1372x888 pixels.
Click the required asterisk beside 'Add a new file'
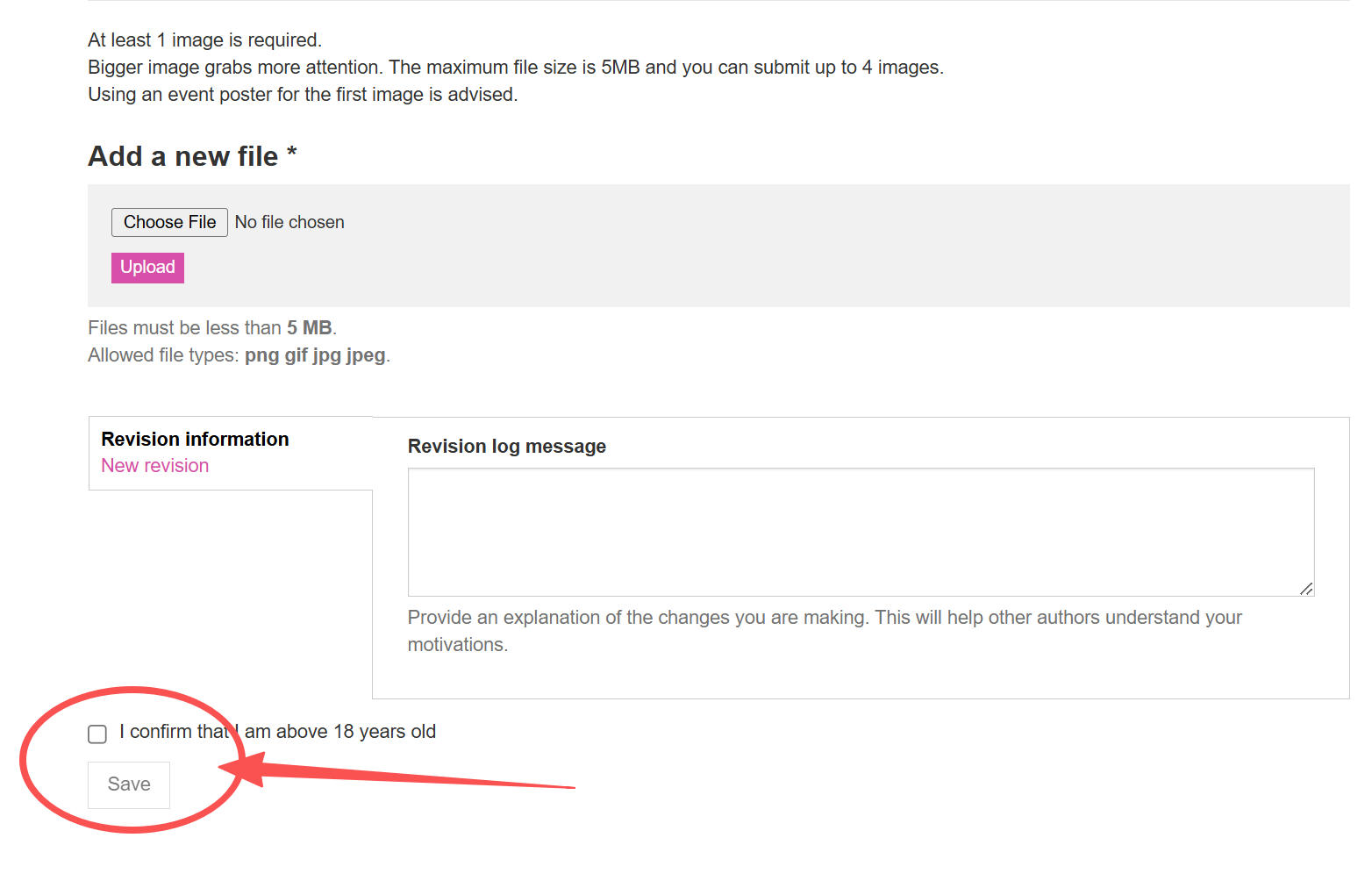coord(292,154)
